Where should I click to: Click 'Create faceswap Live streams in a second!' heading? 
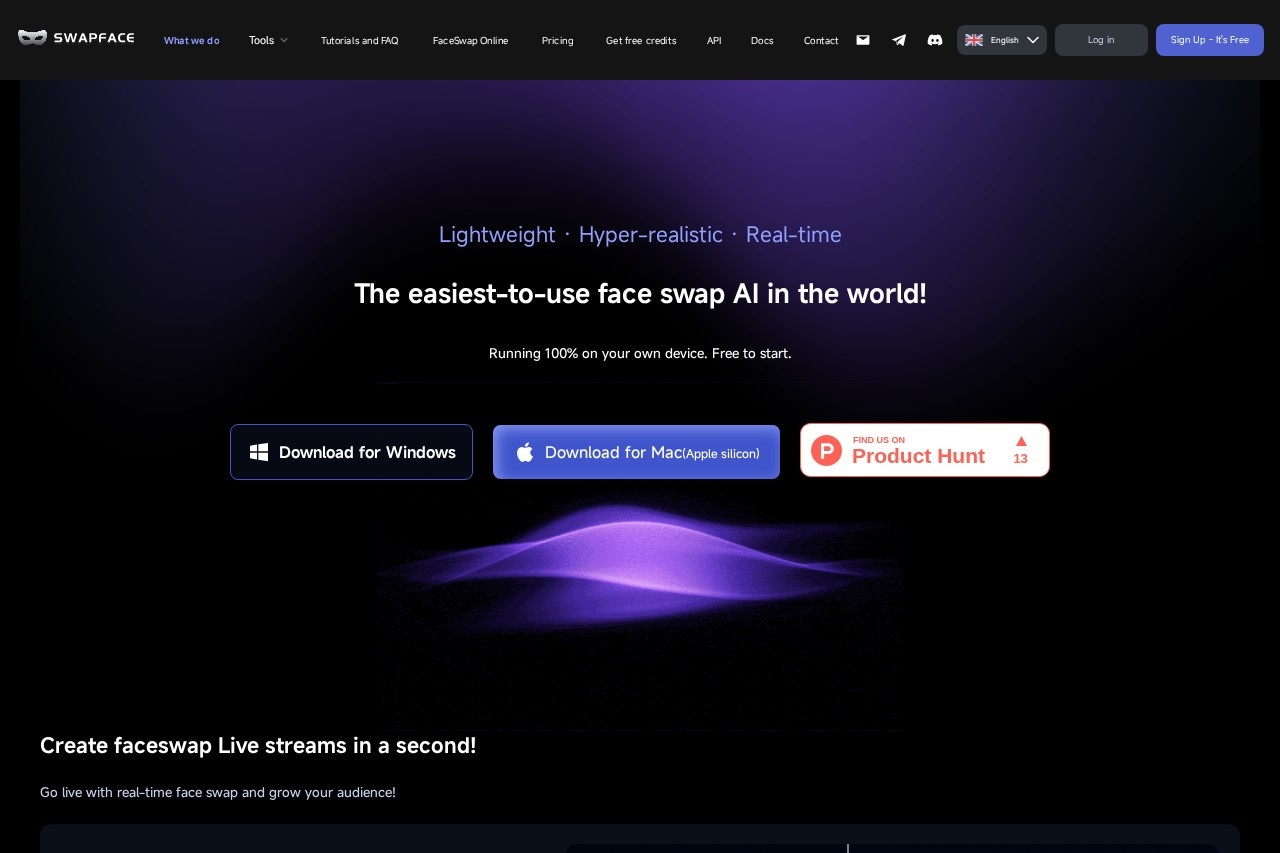coord(258,746)
